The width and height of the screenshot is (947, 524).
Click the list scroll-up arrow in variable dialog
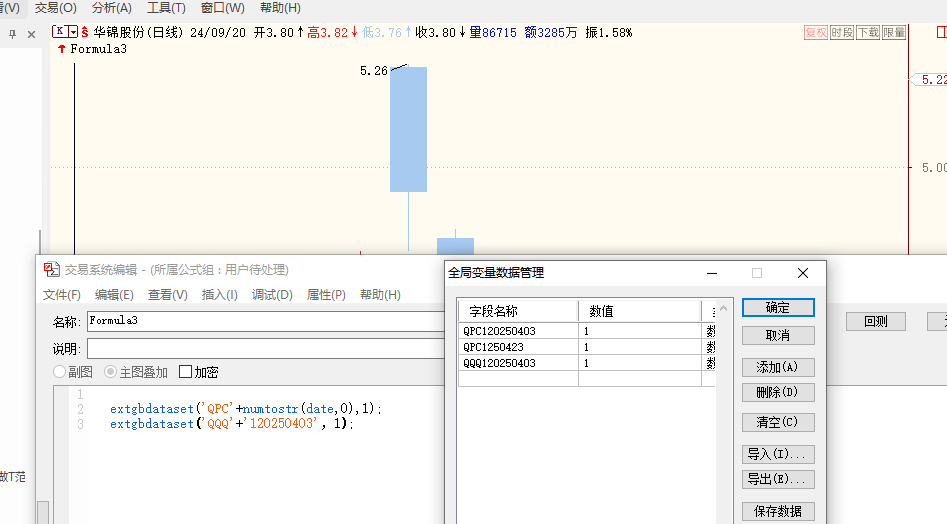[724, 308]
